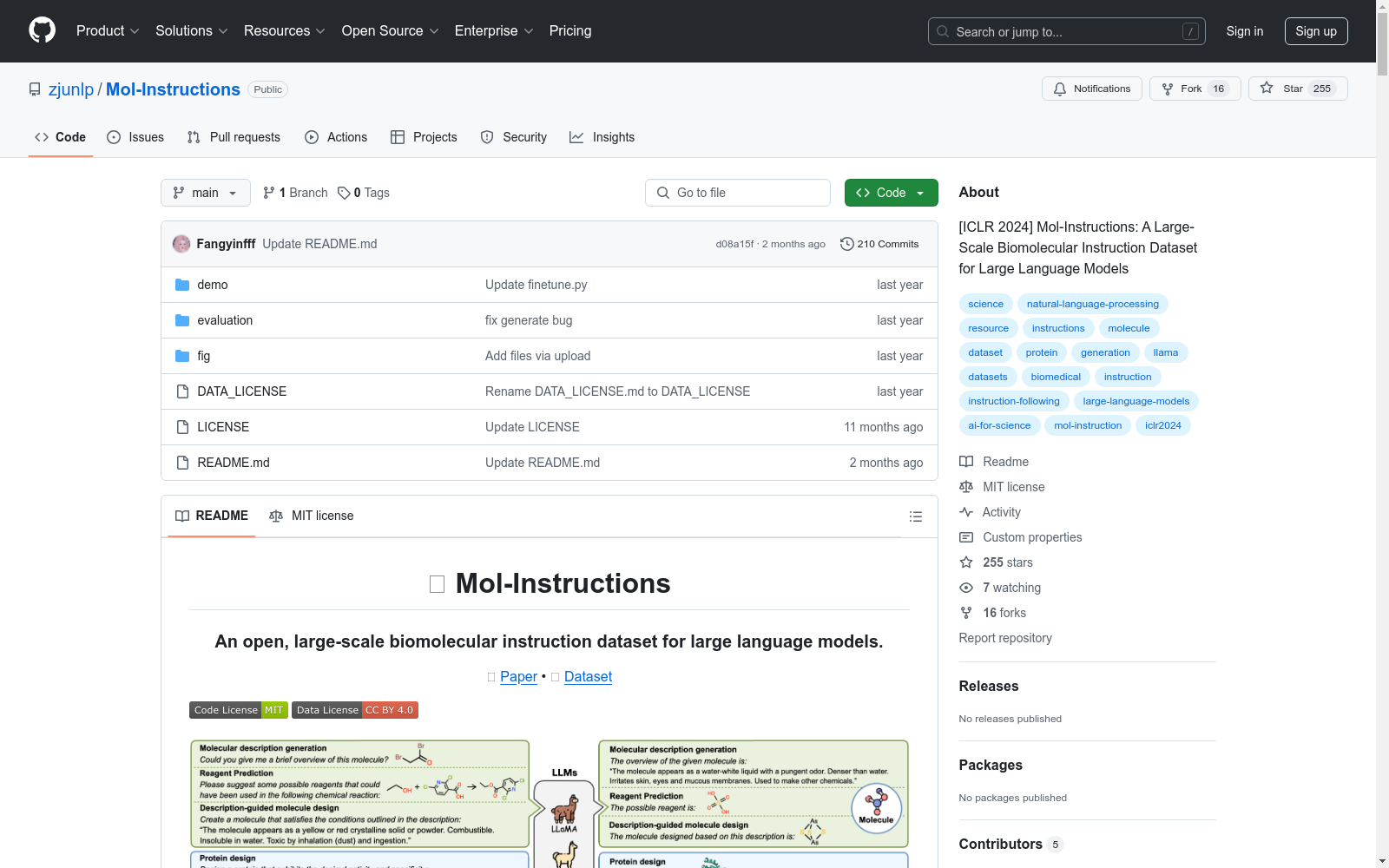Click the LICENSE file icon
The height and width of the screenshot is (868, 1389).
pyautogui.click(x=182, y=427)
